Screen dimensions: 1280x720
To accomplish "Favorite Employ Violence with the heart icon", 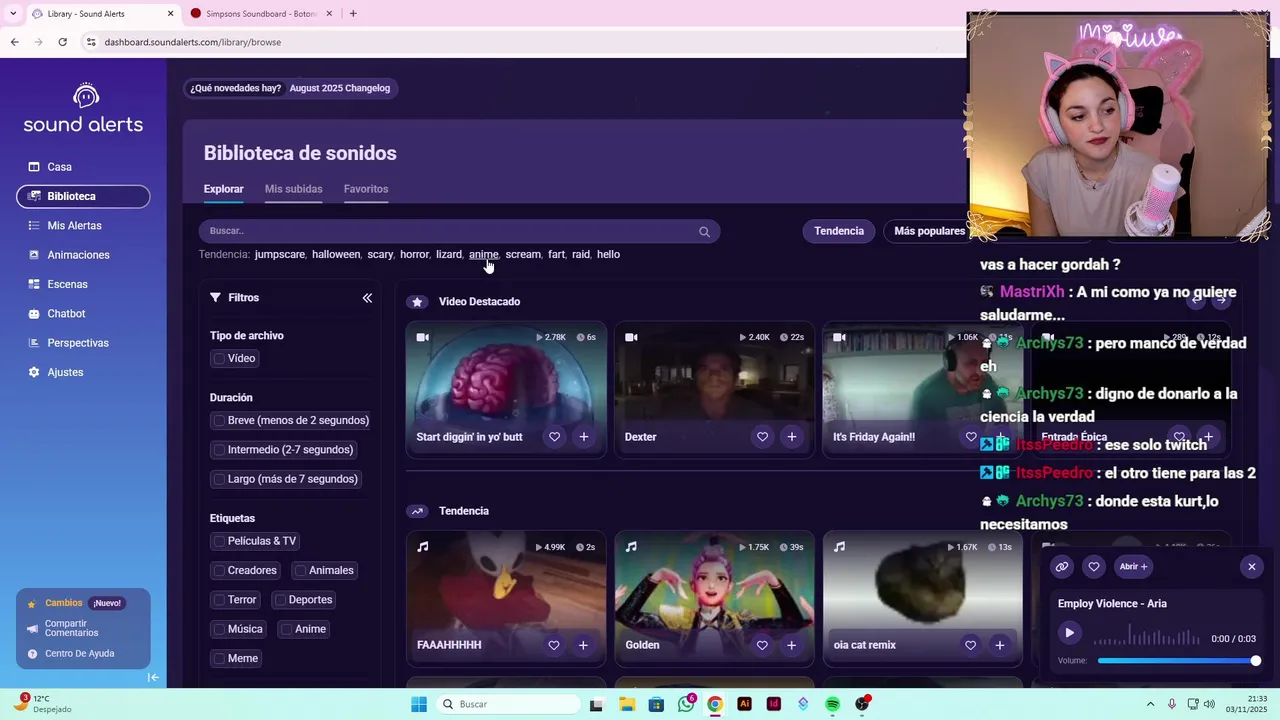I will 1094,567.
